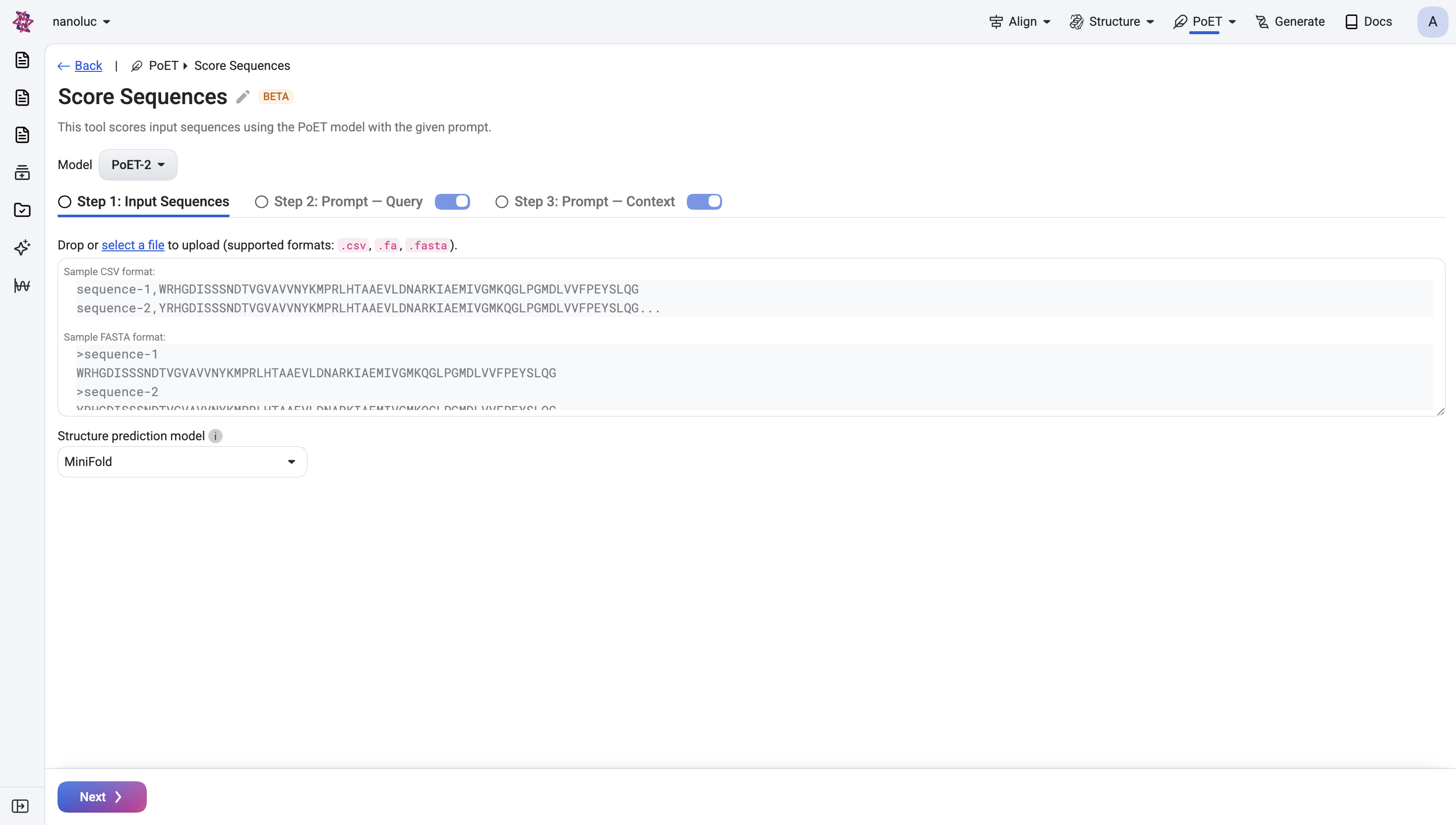Click the text area resize handle corner

pyautogui.click(x=1441, y=412)
